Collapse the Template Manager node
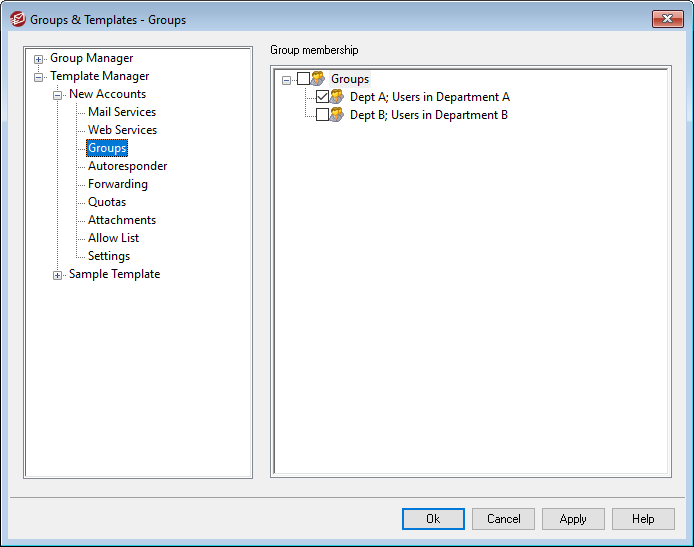 39,77
